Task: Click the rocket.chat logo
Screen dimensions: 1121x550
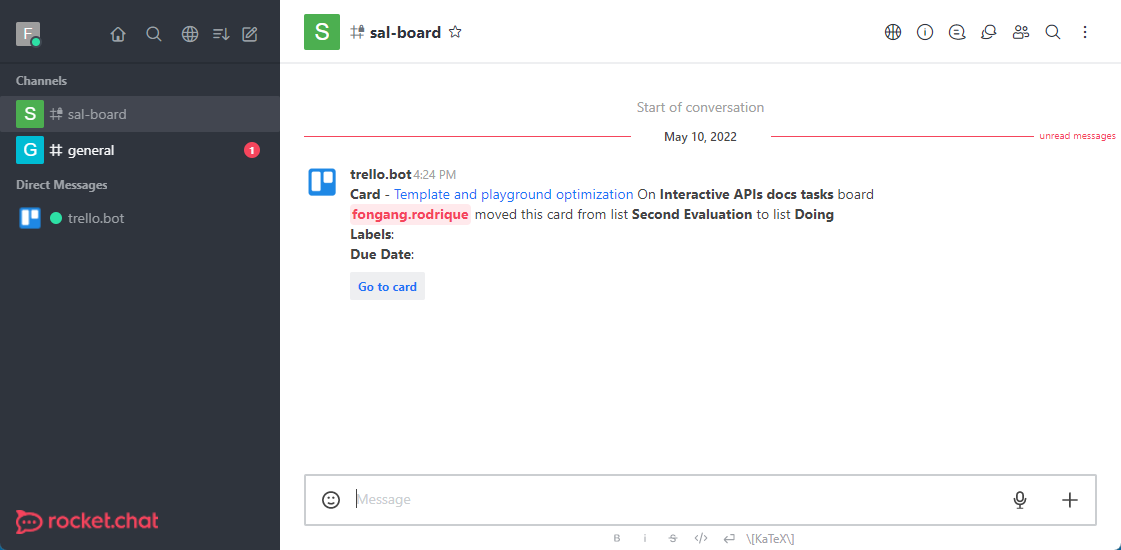Action: pyautogui.click(x=87, y=521)
